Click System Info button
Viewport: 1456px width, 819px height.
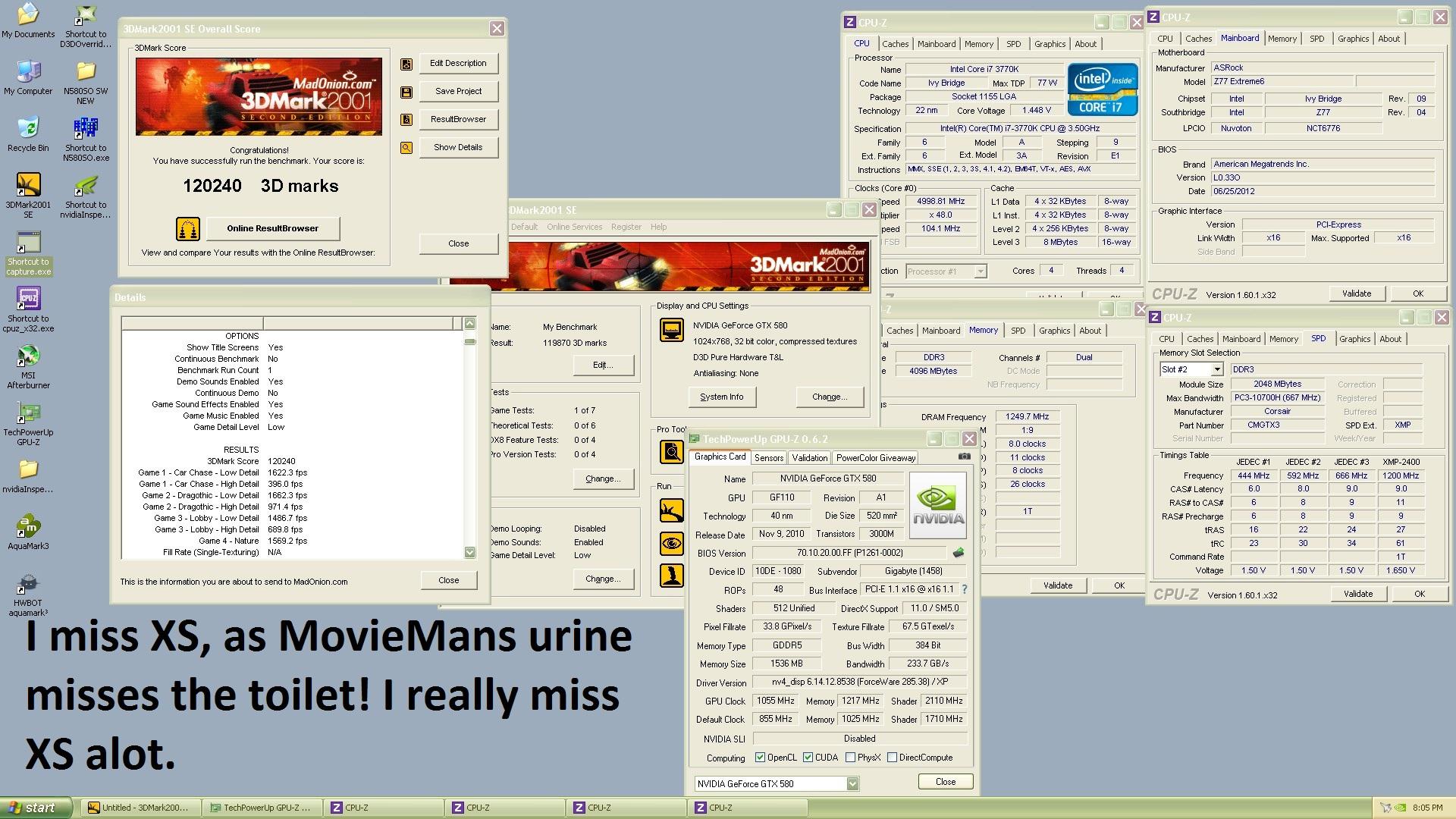721,397
